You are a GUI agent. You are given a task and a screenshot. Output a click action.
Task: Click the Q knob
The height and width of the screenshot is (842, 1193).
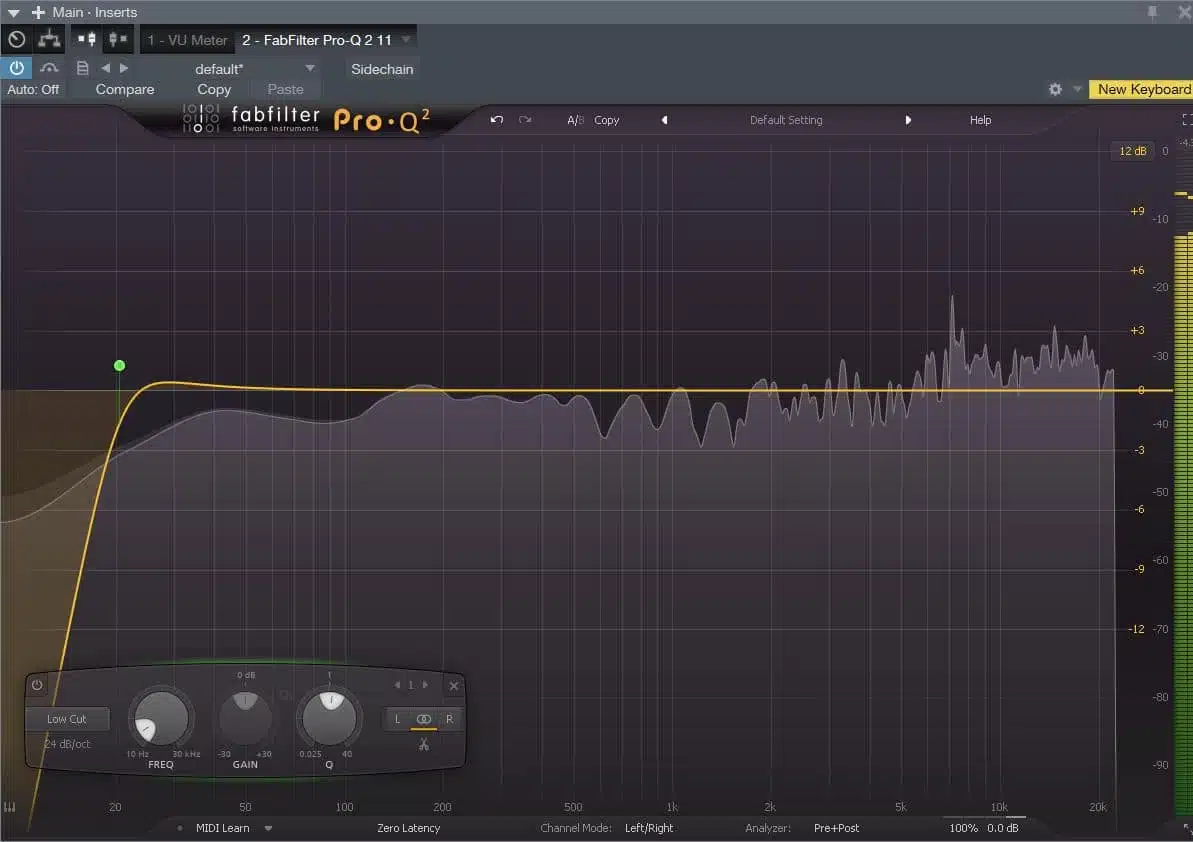(329, 718)
